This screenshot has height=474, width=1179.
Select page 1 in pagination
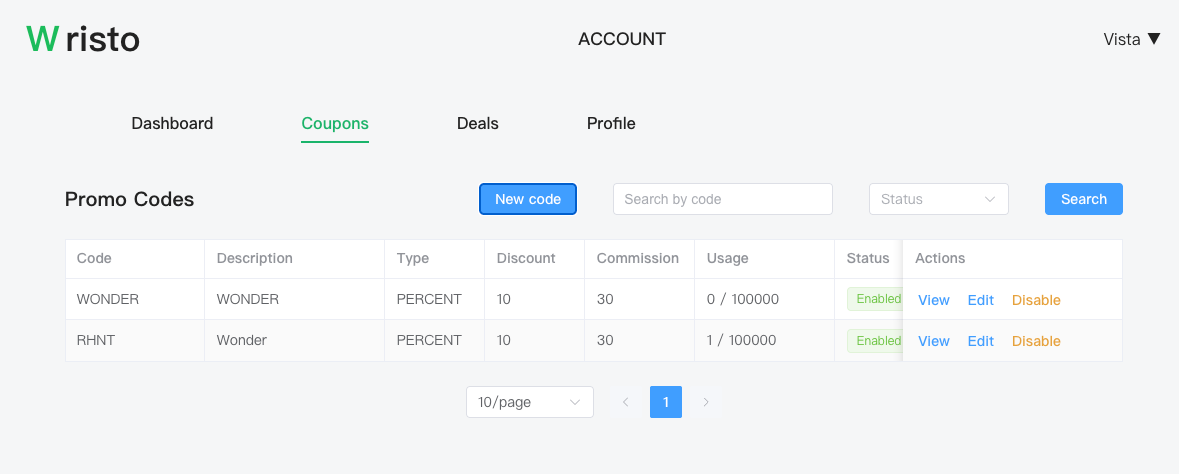tap(666, 402)
